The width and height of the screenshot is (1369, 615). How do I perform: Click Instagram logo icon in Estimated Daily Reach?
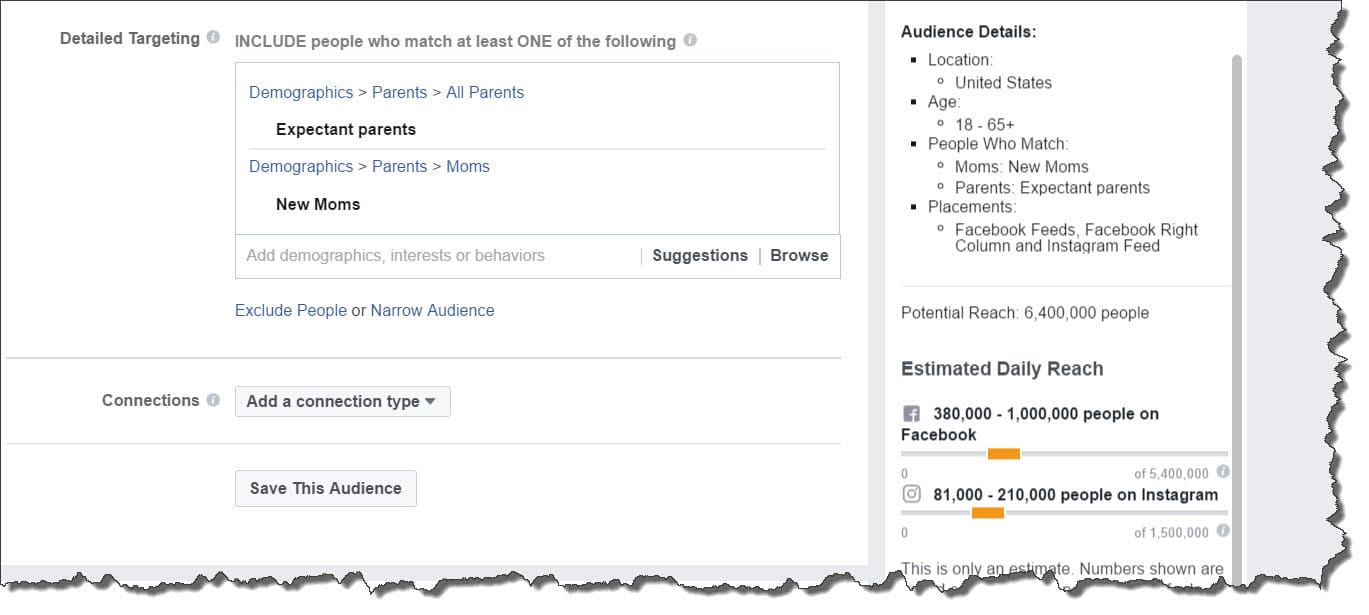(911, 493)
